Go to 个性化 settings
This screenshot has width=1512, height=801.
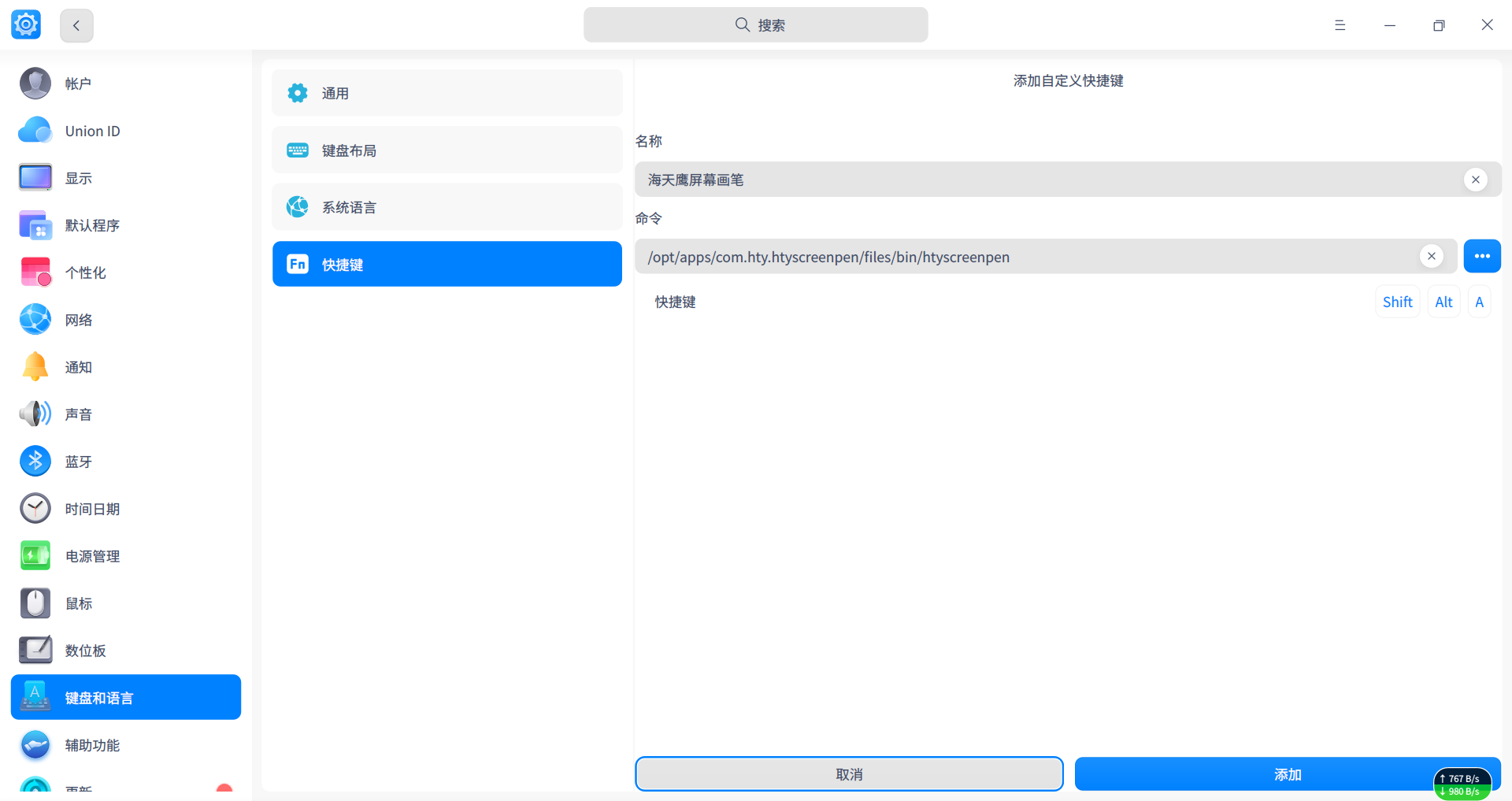[126, 273]
